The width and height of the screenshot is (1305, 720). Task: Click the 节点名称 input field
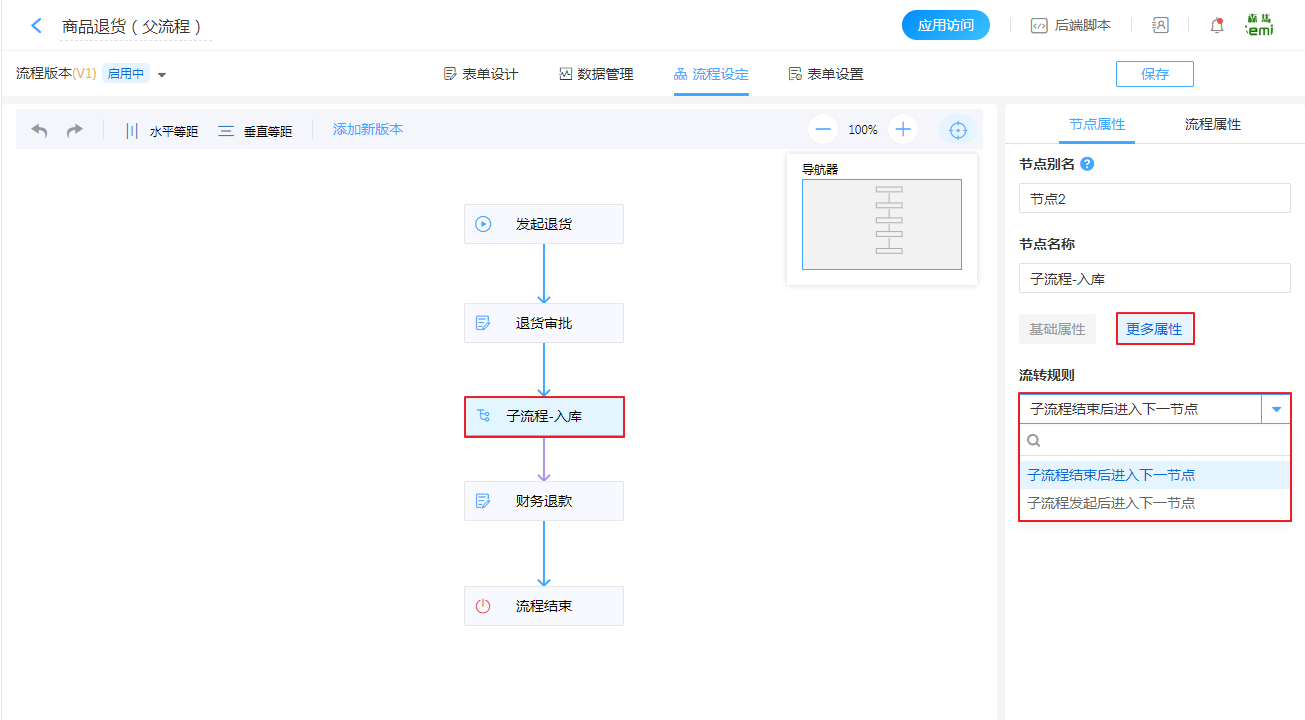point(1154,279)
